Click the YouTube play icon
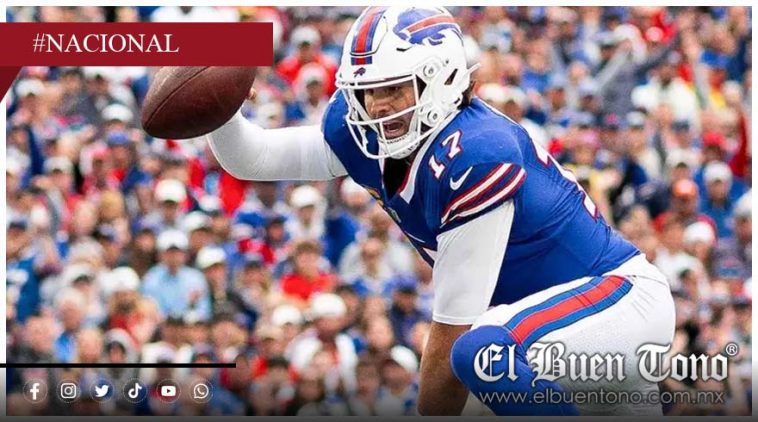 (x=168, y=391)
